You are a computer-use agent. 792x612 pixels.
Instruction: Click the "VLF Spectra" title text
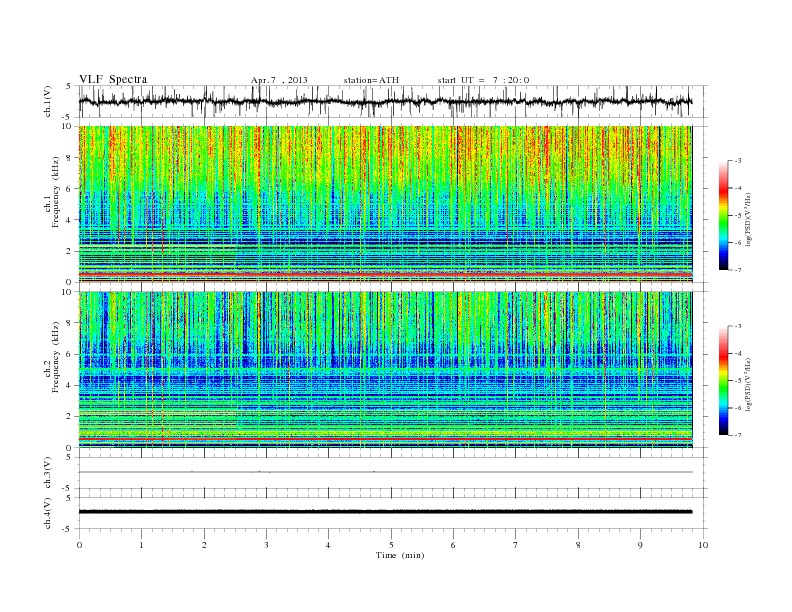pyautogui.click(x=113, y=79)
